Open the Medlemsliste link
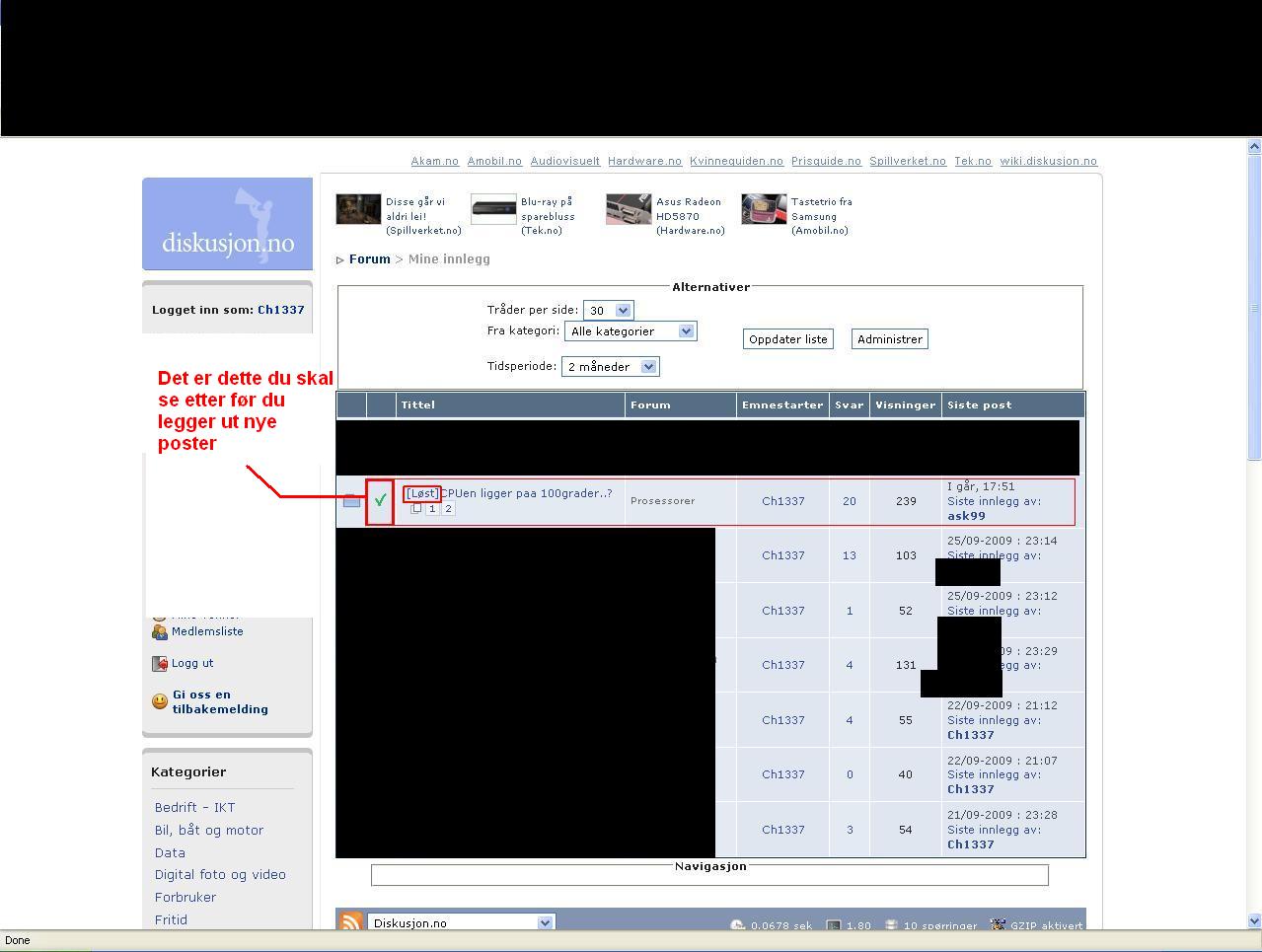 pos(207,631)
